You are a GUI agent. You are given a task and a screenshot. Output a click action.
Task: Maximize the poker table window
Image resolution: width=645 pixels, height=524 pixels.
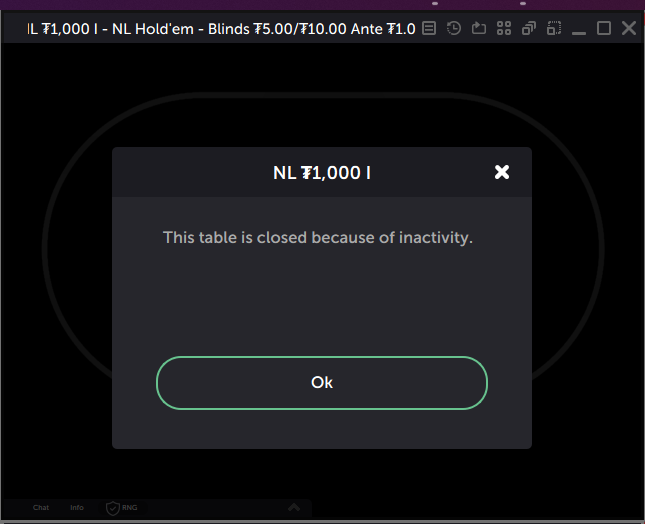click(x=604, y=29)
